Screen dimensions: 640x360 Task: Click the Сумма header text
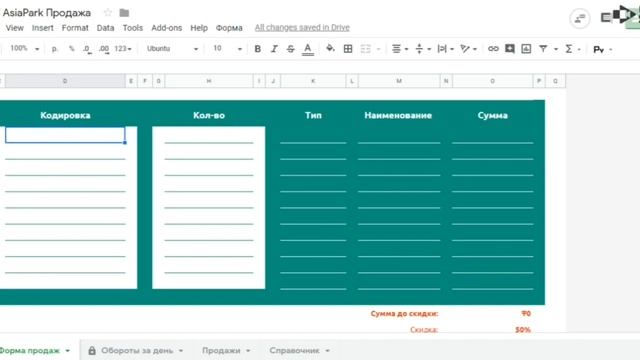pos(493,116)
